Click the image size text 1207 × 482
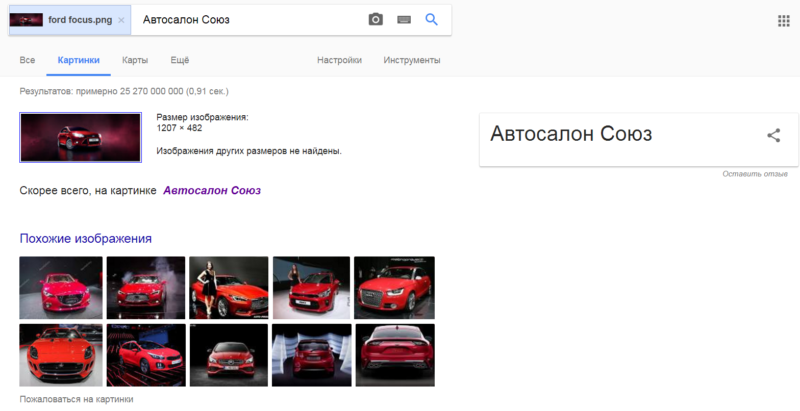The image size is (800, 411). [179, 128]
